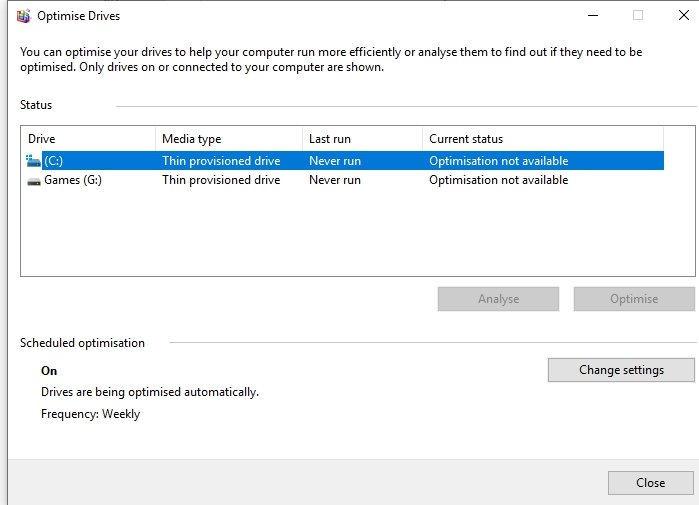Viewport: 699px width, 505px height.
Task: Select the (C:) drive icon
Action: [33, 161]
